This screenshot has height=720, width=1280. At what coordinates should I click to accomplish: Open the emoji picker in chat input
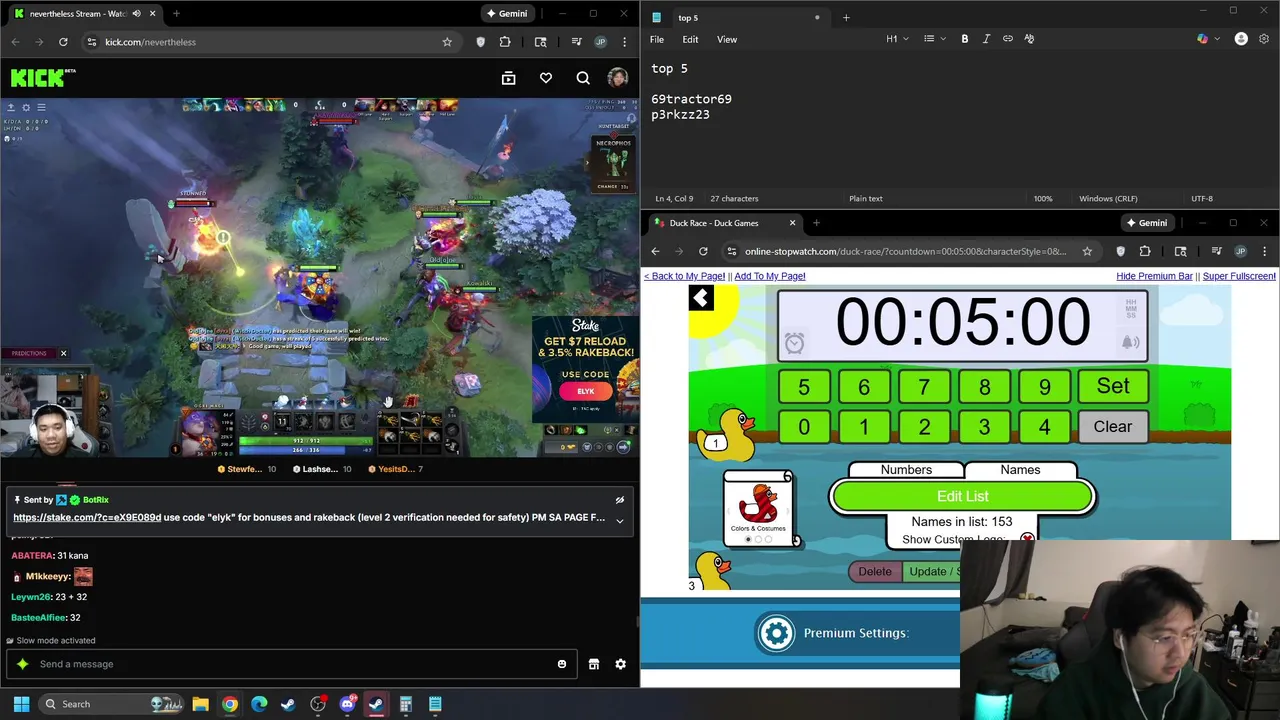[x=562, y=664]
